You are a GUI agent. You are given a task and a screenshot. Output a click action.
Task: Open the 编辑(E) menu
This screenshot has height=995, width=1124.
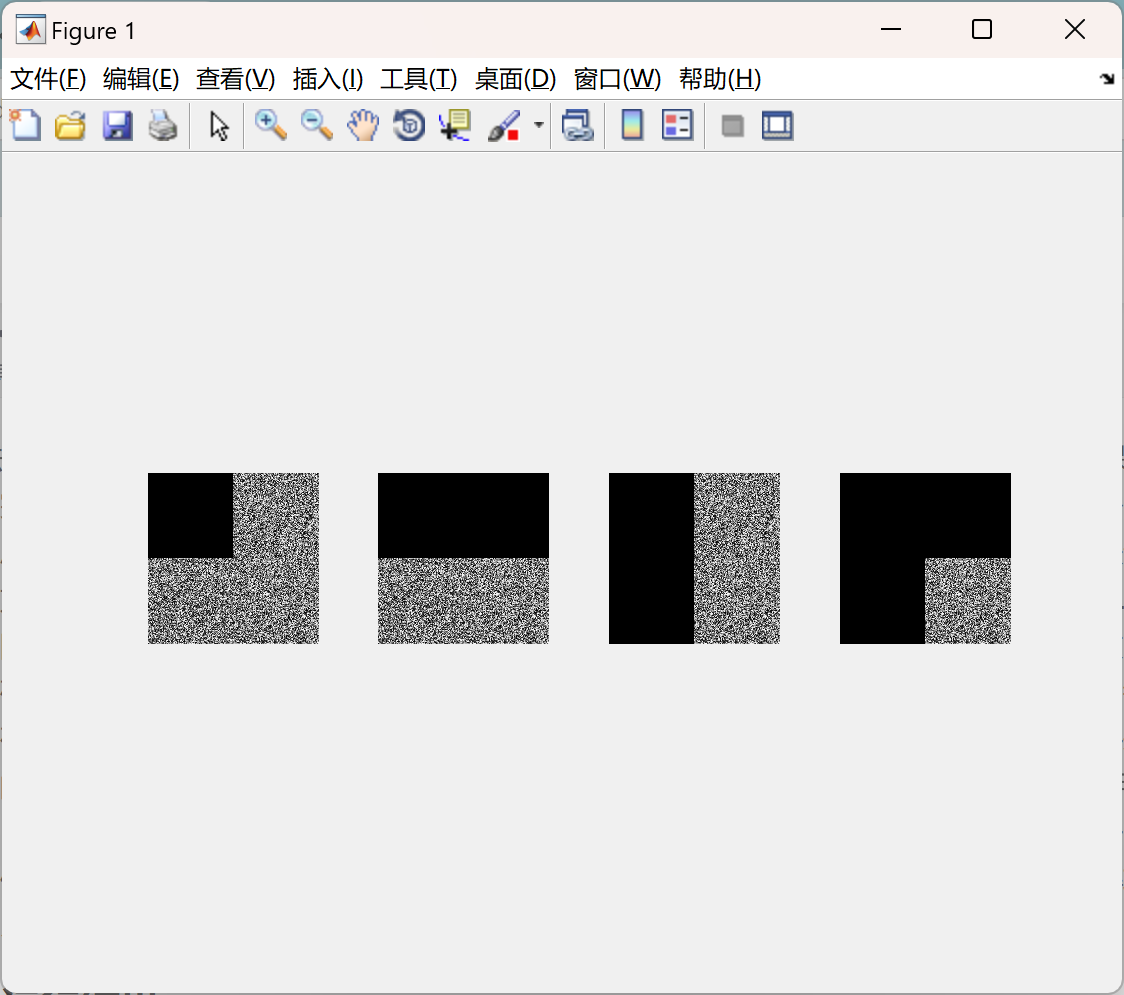click(x=140, y=79)
